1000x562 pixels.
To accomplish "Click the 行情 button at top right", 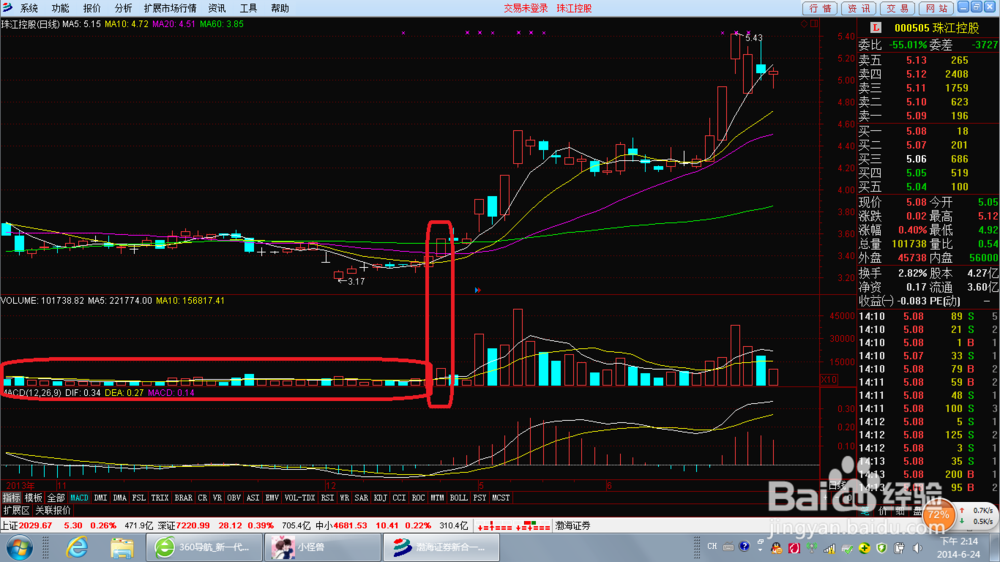I will (x=820, y=8).
